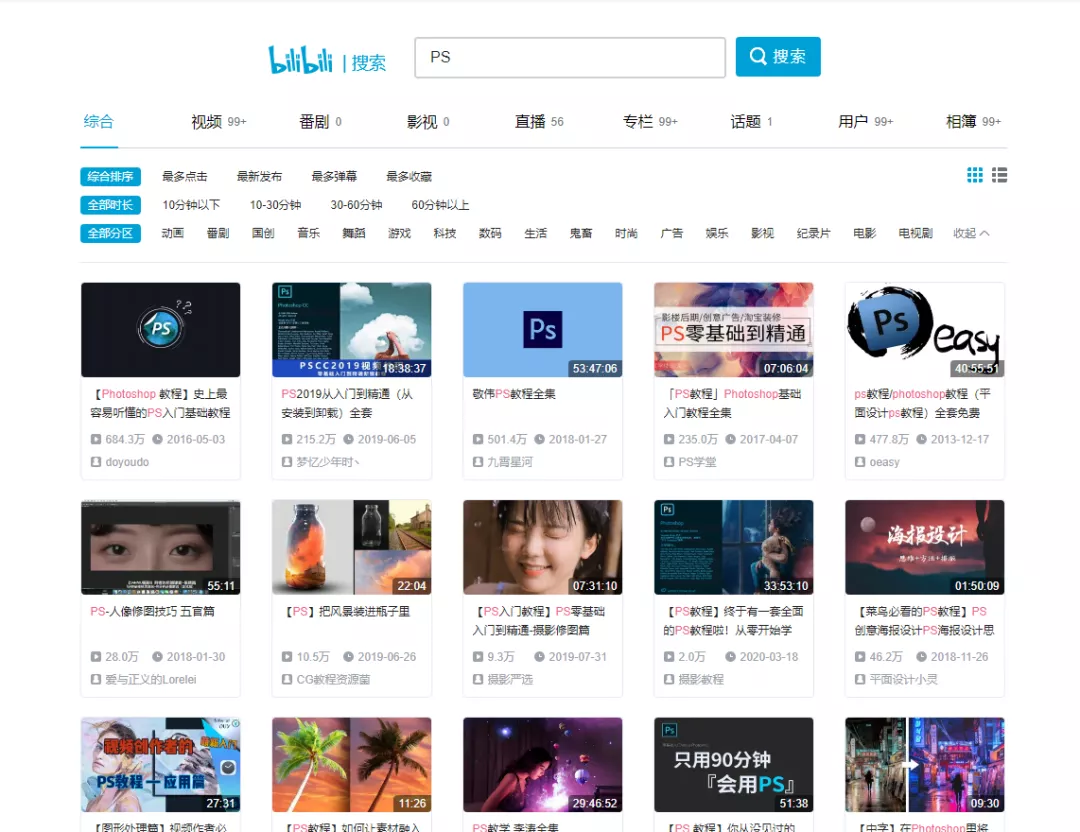This screenshot has height=832, width=1080.
Task: Click the 搜索 search button
Action: pyautogui.click(x=778, y=57)
